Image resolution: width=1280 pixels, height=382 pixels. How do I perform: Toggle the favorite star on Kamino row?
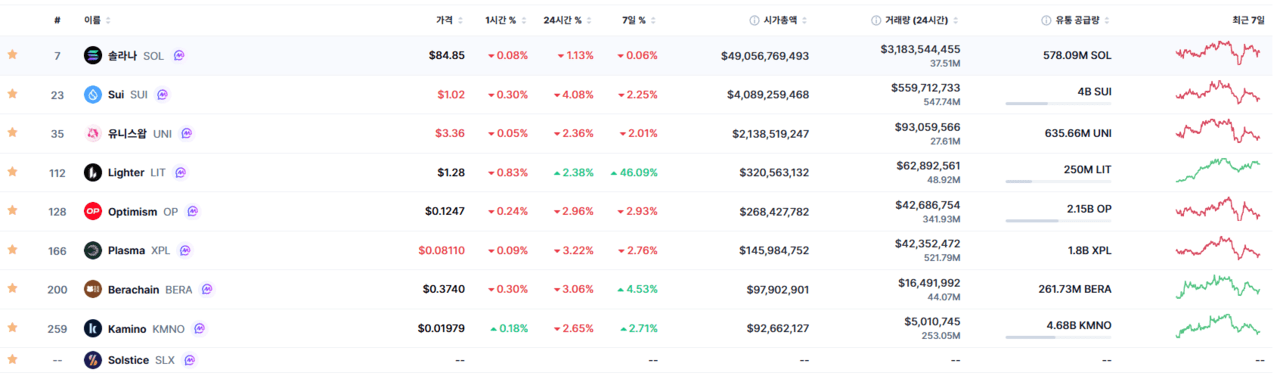click(12, 328)
